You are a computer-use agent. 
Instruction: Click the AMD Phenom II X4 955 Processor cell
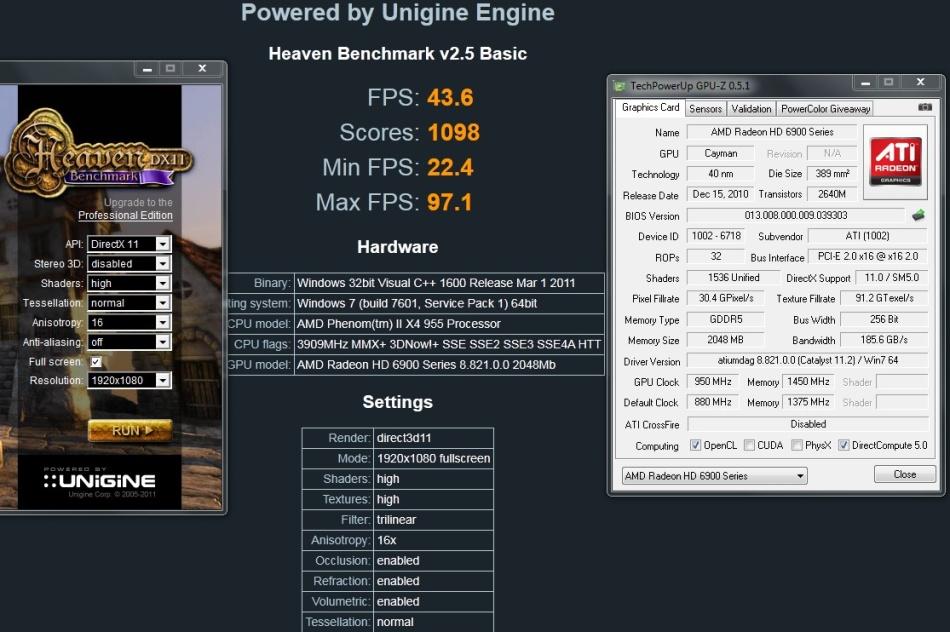(449, 324)
